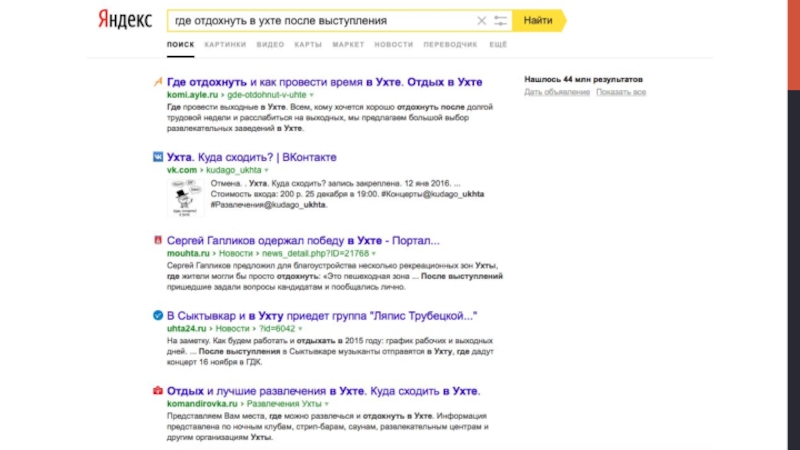Viewport: 800px width, 450px height.
Task: Click the mouhta.ru site favicon
Action: click(158, 240)
